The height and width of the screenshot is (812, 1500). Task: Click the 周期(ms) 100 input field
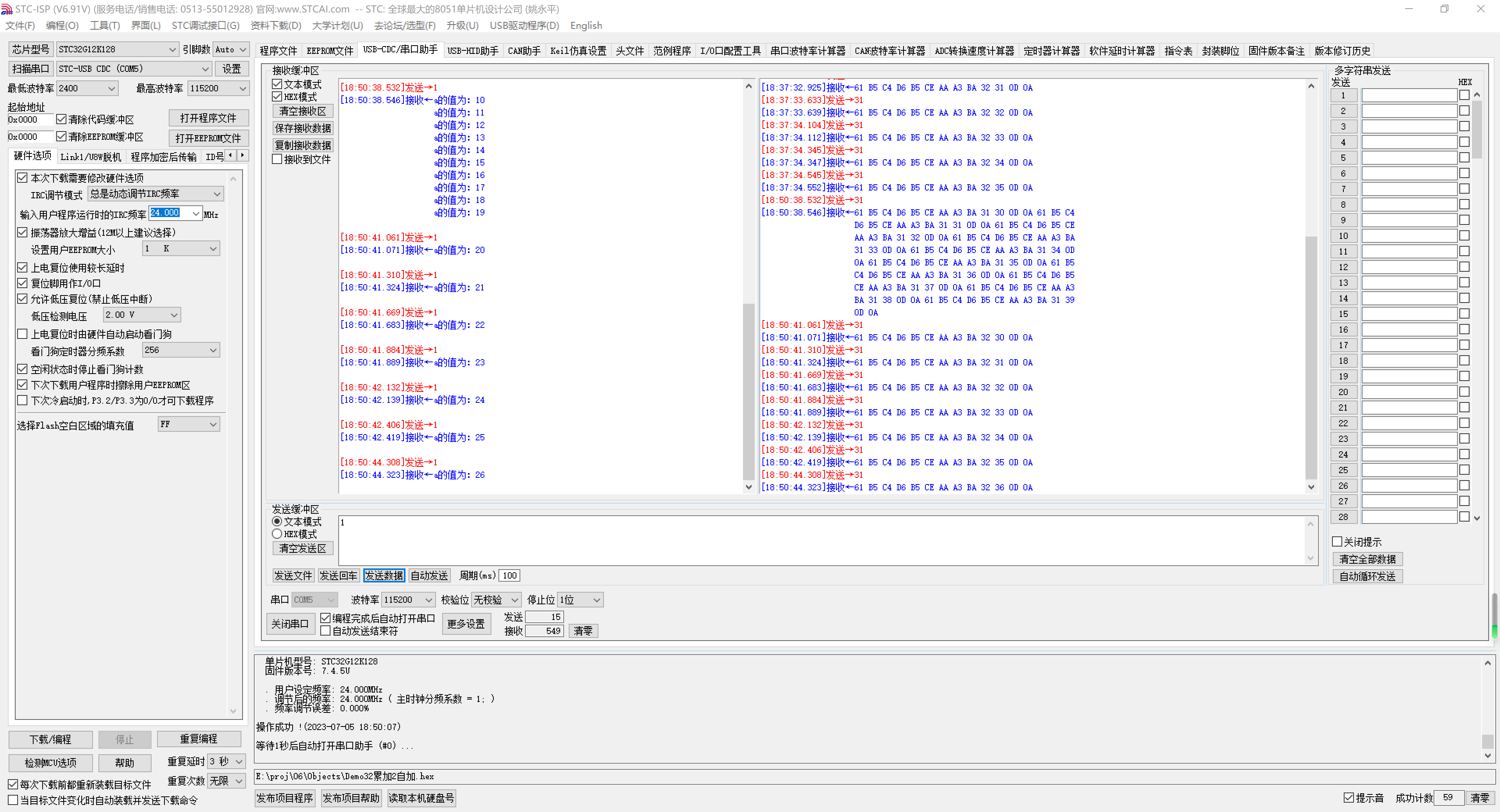[509, 575]
